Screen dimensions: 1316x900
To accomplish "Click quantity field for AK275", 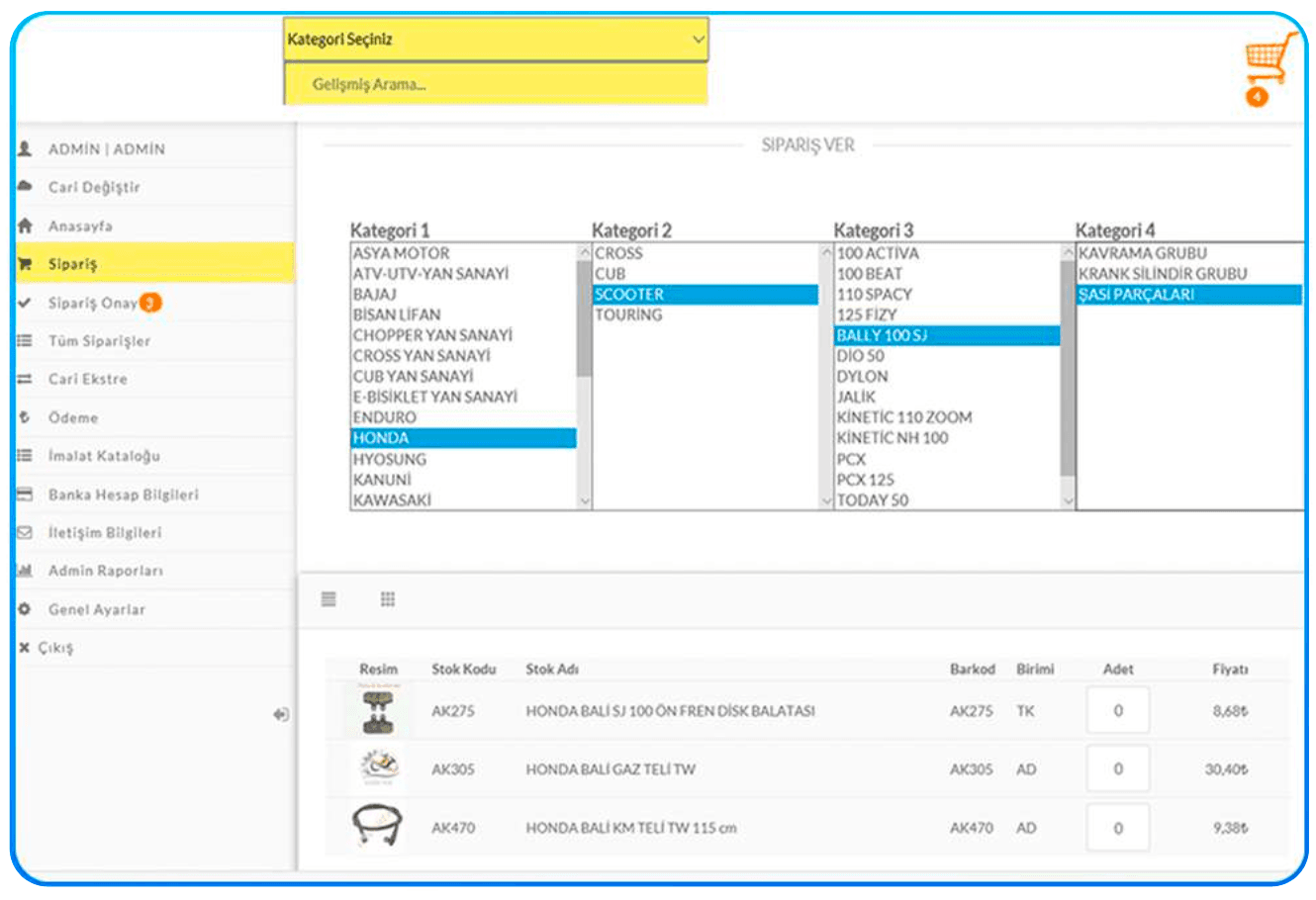I will pos(1118,710).
